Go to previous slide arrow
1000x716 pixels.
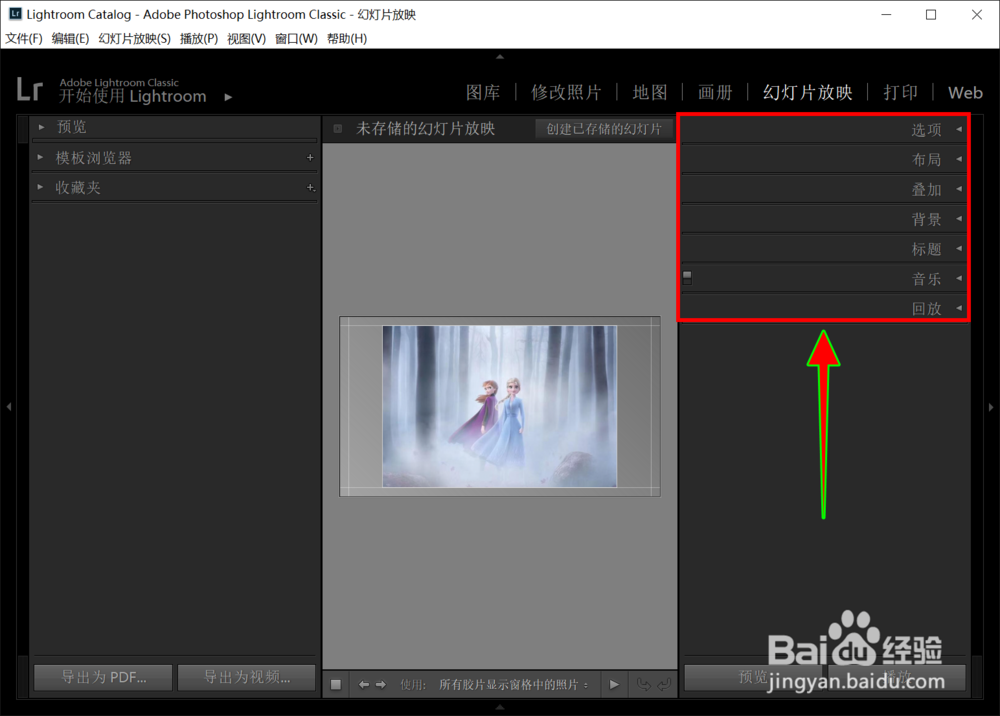point(364,685)
